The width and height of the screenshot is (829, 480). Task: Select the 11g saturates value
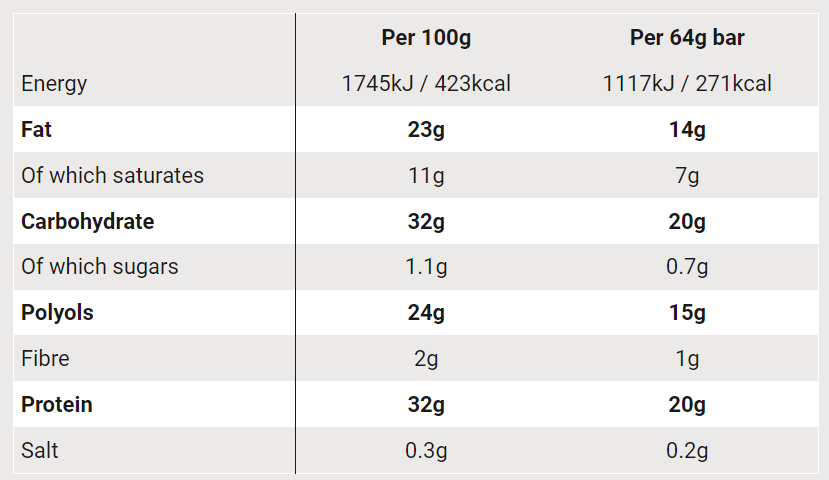pos(426,176)
